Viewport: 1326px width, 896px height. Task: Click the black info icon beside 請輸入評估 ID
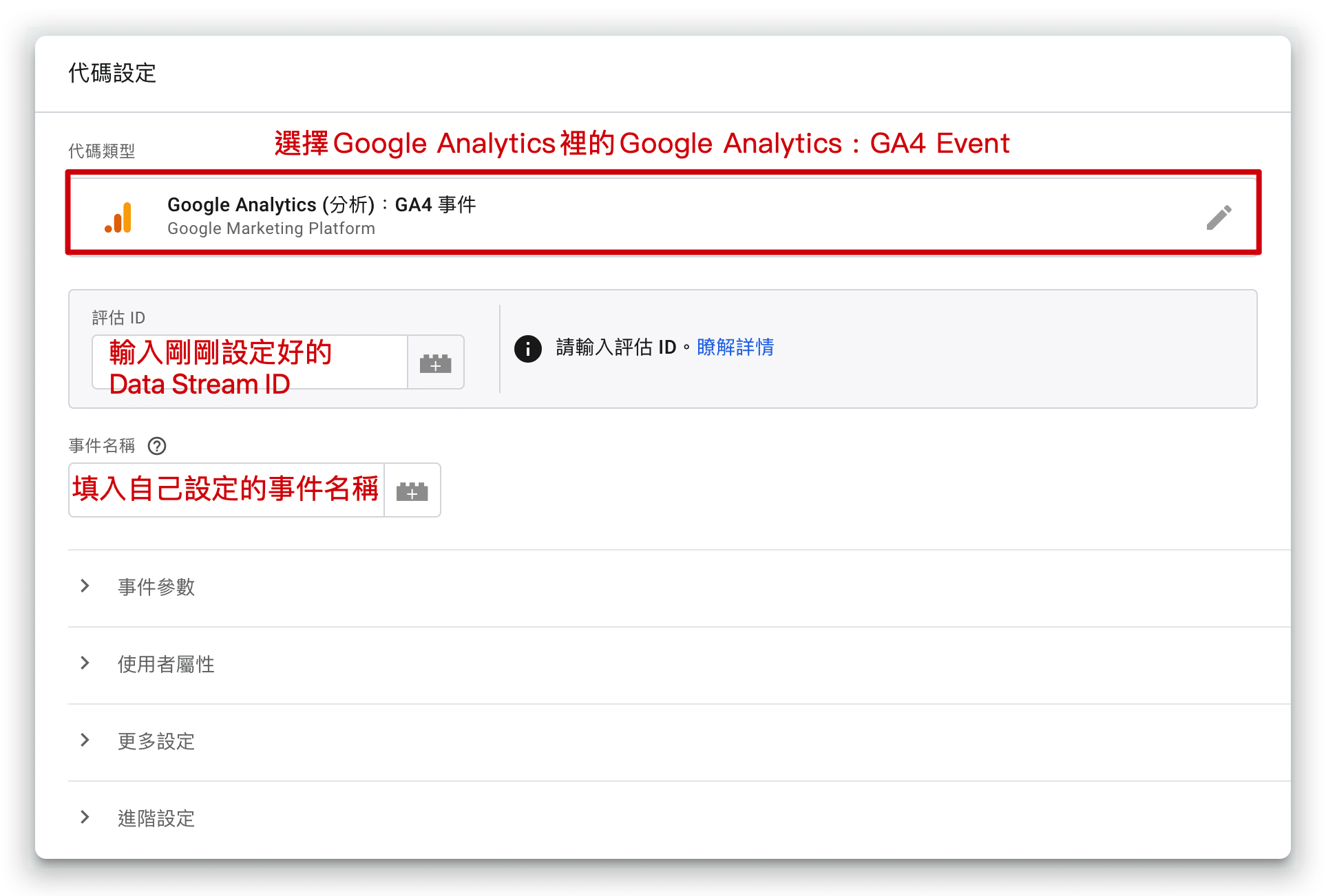[x=527, y=348]
